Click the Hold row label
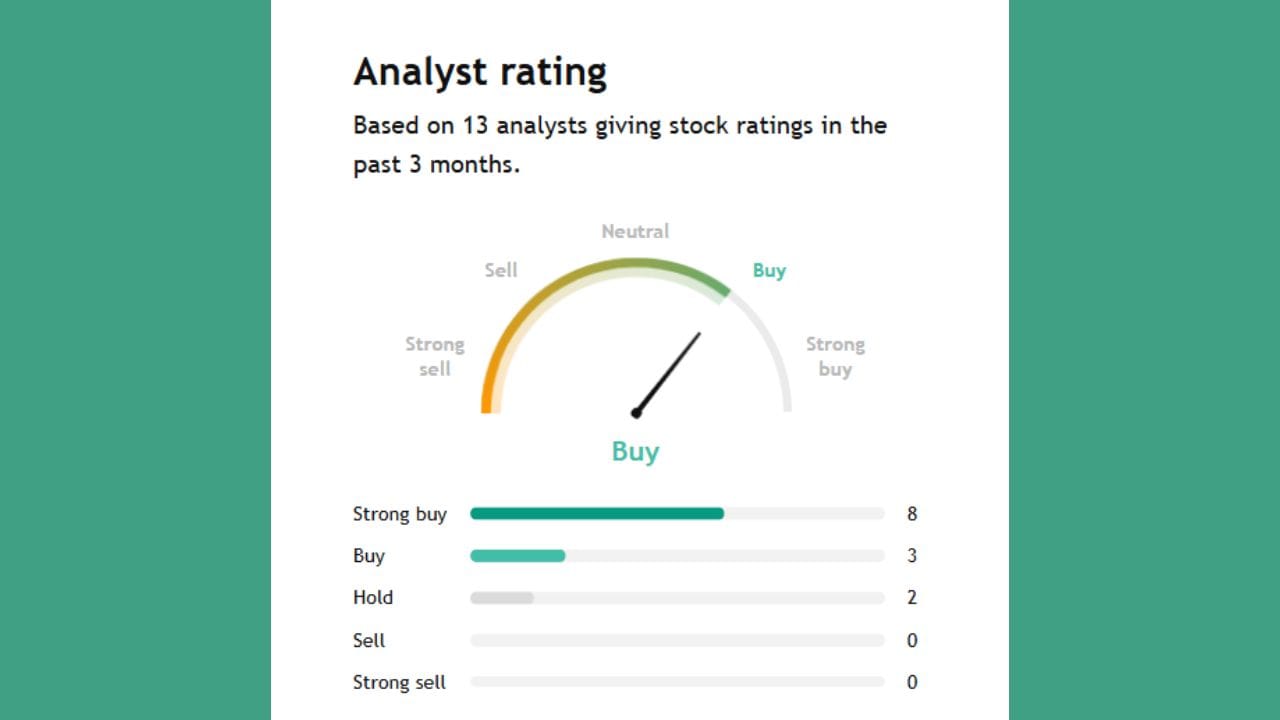The width and height of the screenshot is (1280, 720). (x=373, y=598)
